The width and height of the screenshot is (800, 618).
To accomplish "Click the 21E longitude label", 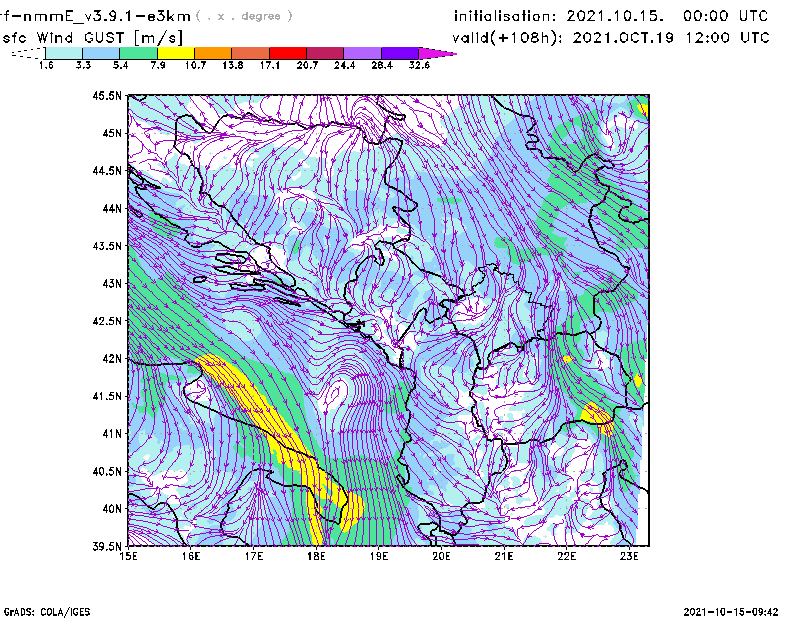I will point(504,556).
